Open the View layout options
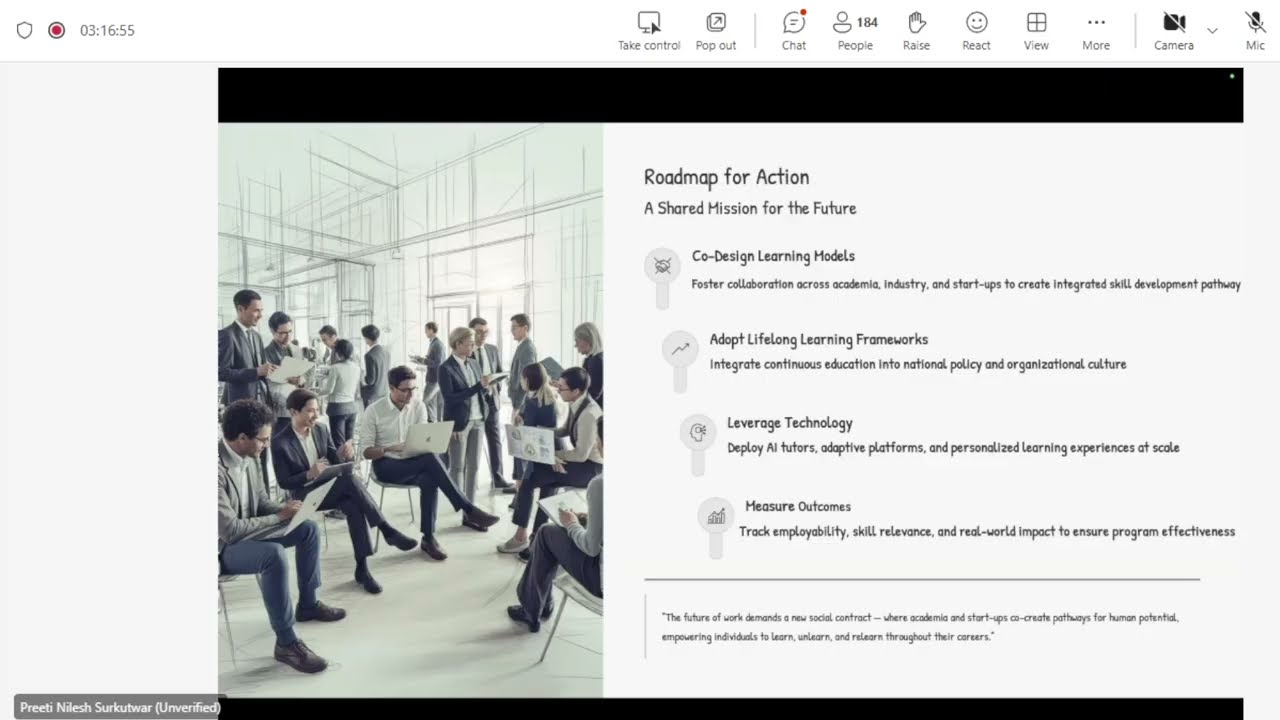Screen dimensions: 1280x720 pos(1036,31)
